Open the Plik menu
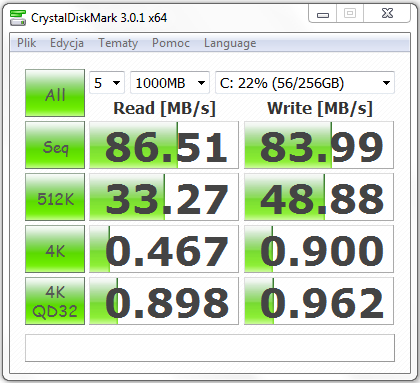Image resolution: width=420 pixels, height=383 pixels. tap(26, 43)
